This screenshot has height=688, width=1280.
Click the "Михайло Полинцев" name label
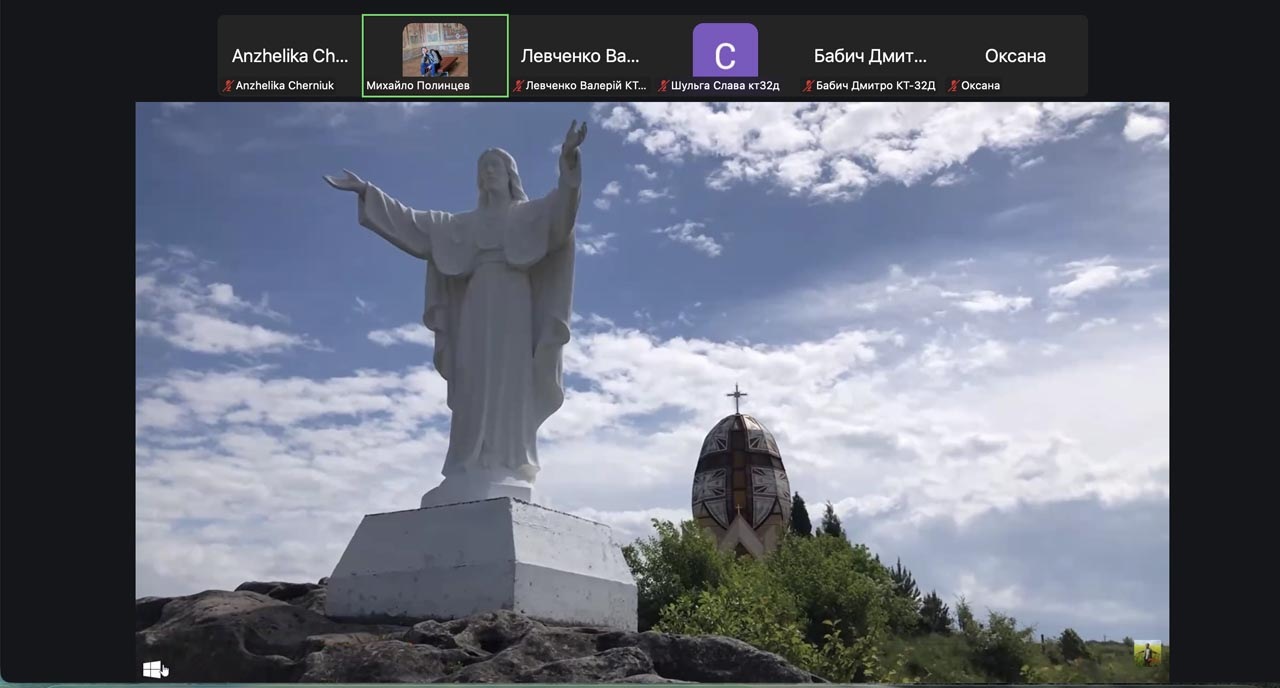click(x=417, y=86)
